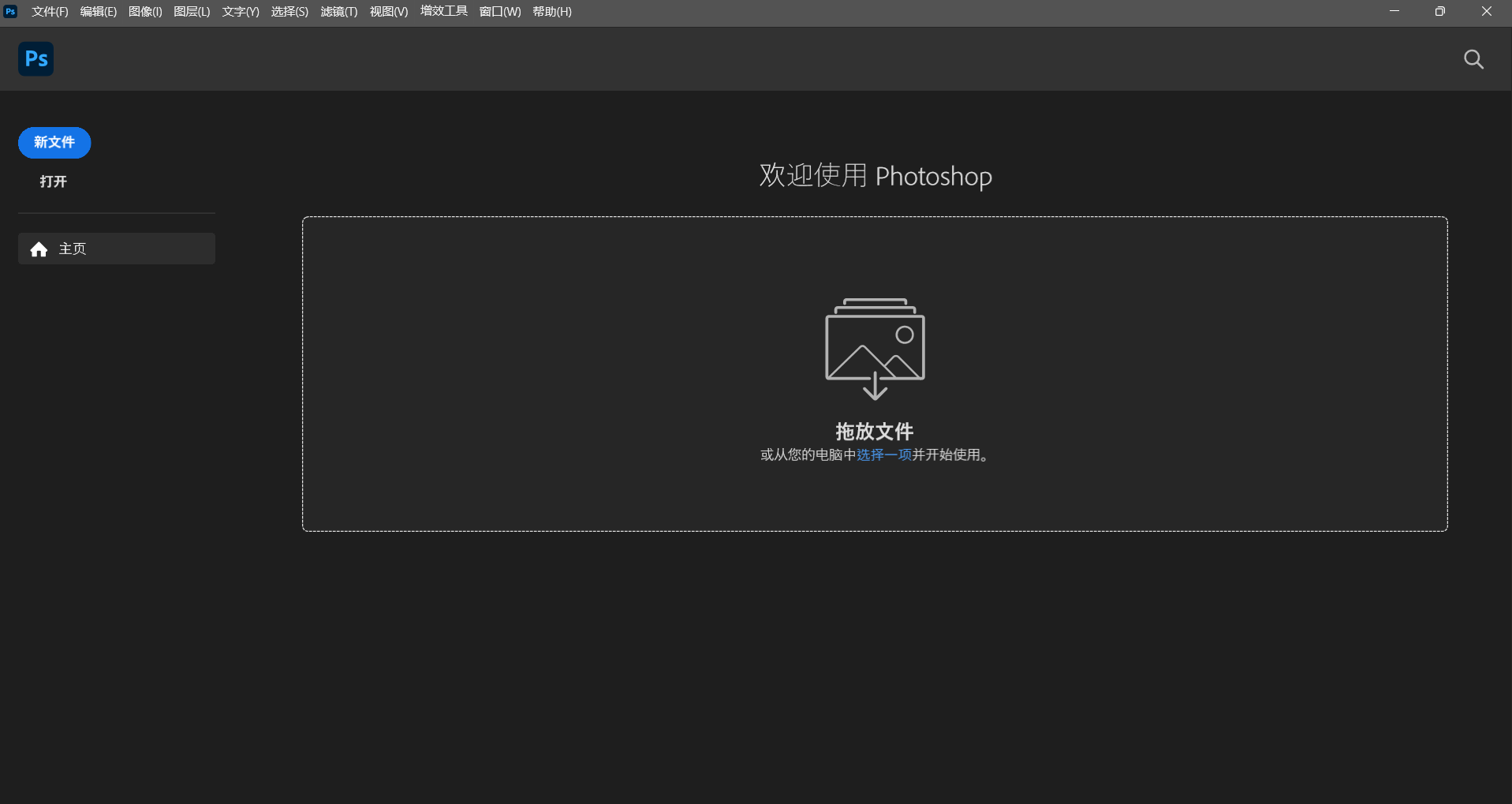Open the 图像(I) menu

point(145,12)
